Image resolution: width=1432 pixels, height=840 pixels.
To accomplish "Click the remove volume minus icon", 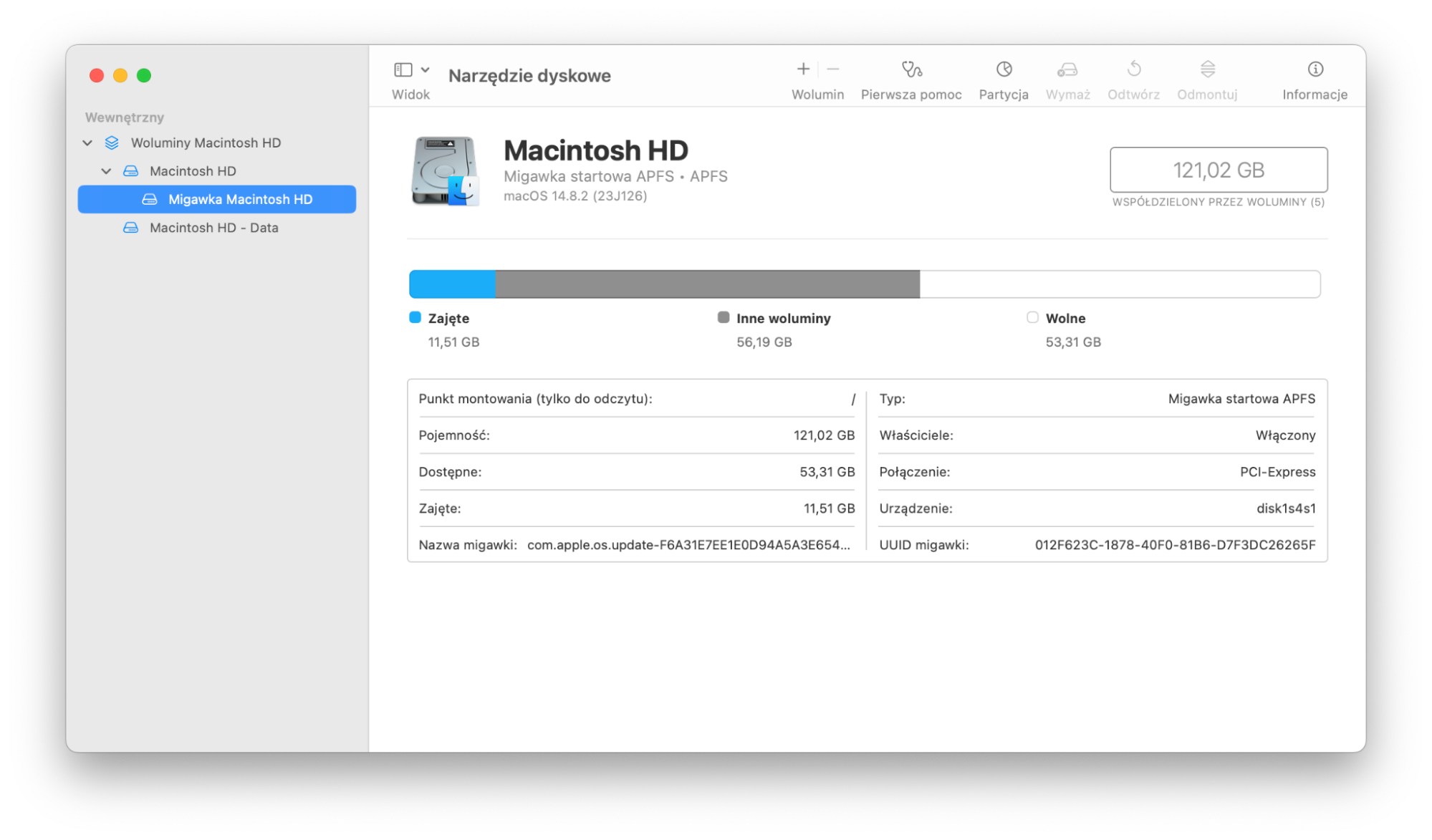I will [832, 69].
